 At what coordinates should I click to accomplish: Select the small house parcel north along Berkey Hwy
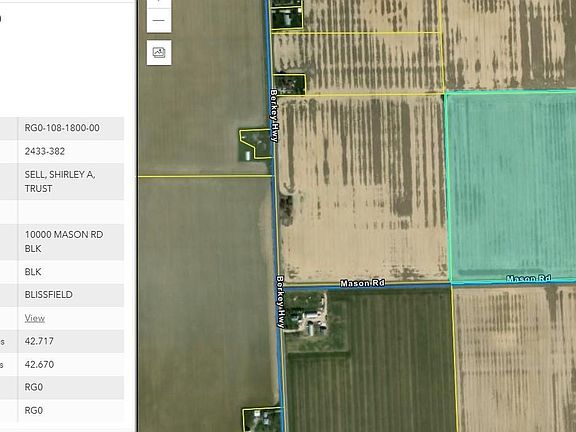(x=289, y=84)
